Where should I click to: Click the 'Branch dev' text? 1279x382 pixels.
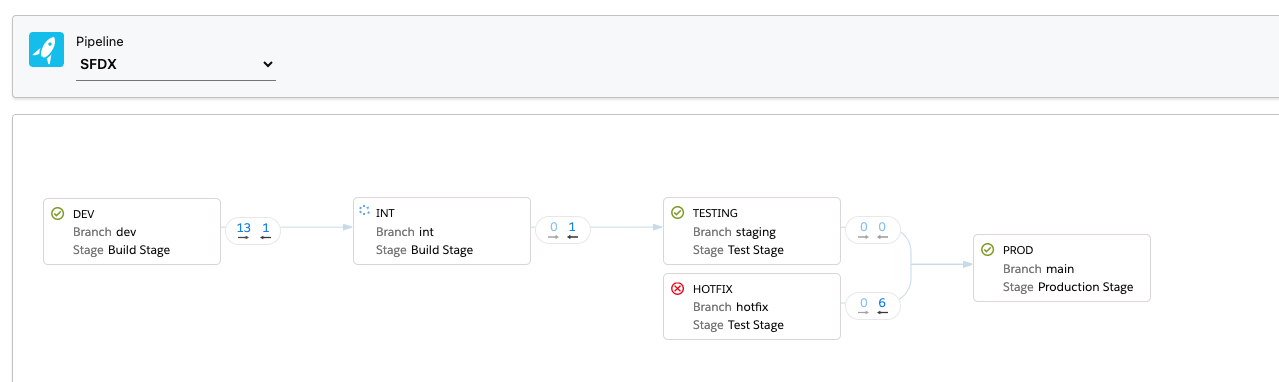(105, 232)
